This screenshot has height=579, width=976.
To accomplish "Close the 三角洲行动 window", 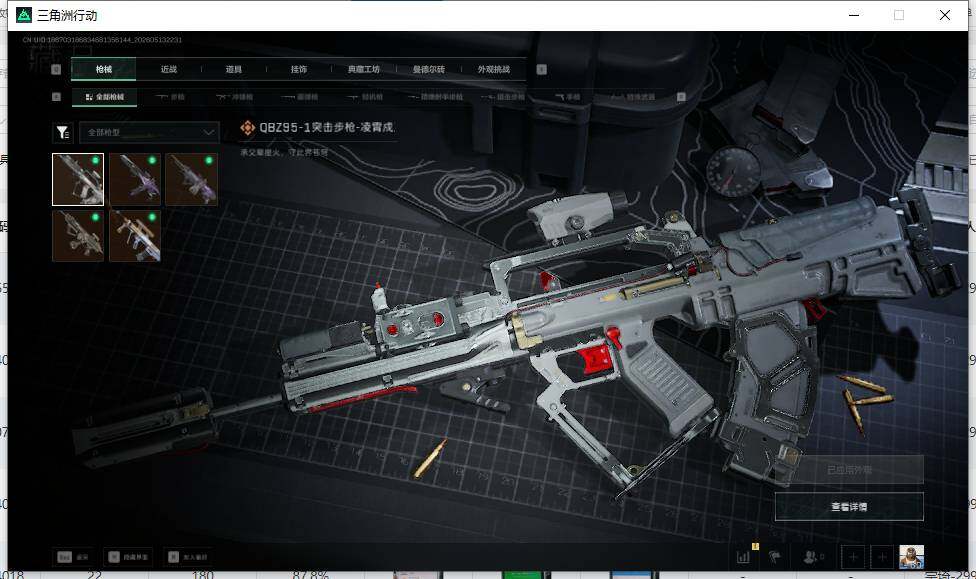I will click(945, 15).
